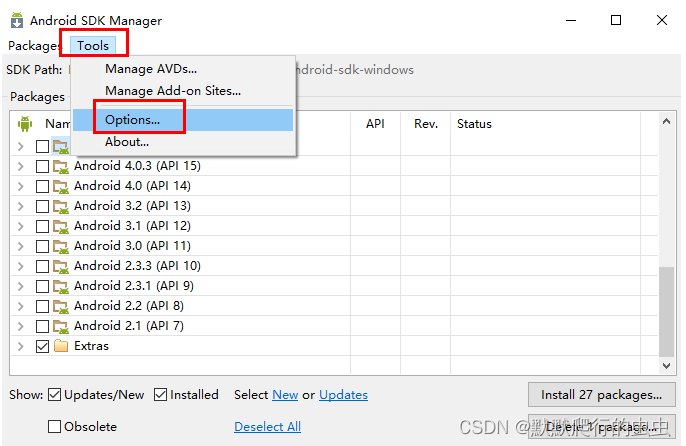Click the folder icon for Android 3.1 (API 12)
686x446 pixels.
pos(61,226)
